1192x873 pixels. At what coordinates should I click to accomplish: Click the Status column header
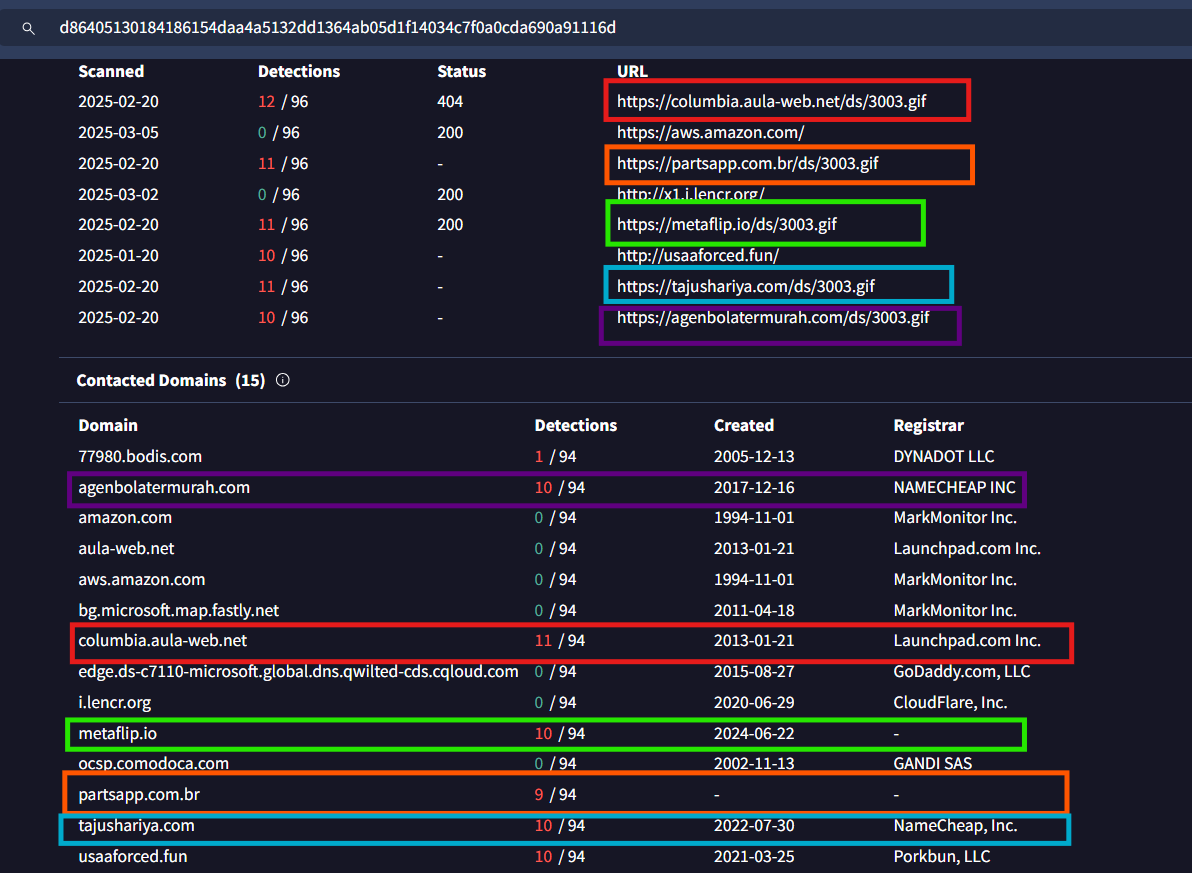click(x=461, y=71)
